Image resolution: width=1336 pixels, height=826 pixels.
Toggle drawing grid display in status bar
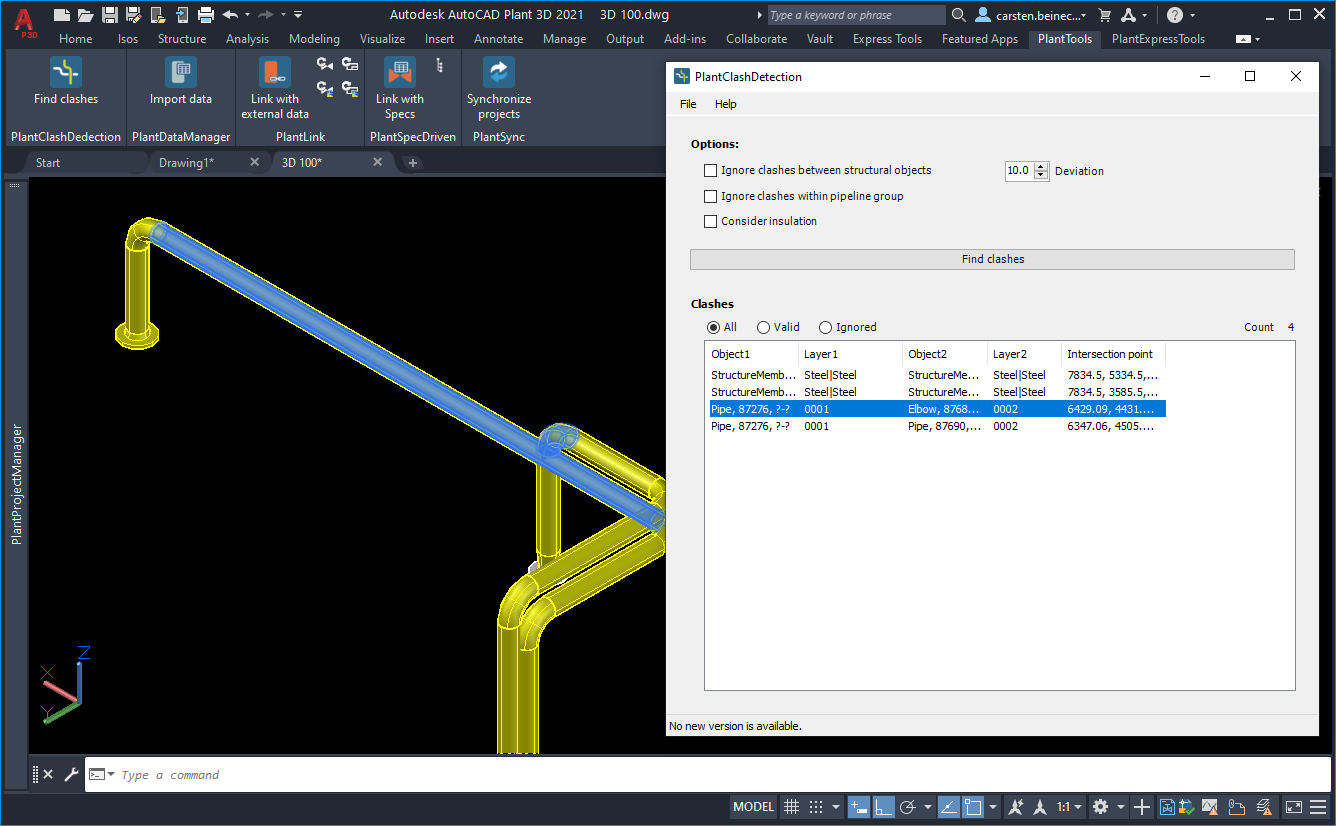[x=791, y=807]
